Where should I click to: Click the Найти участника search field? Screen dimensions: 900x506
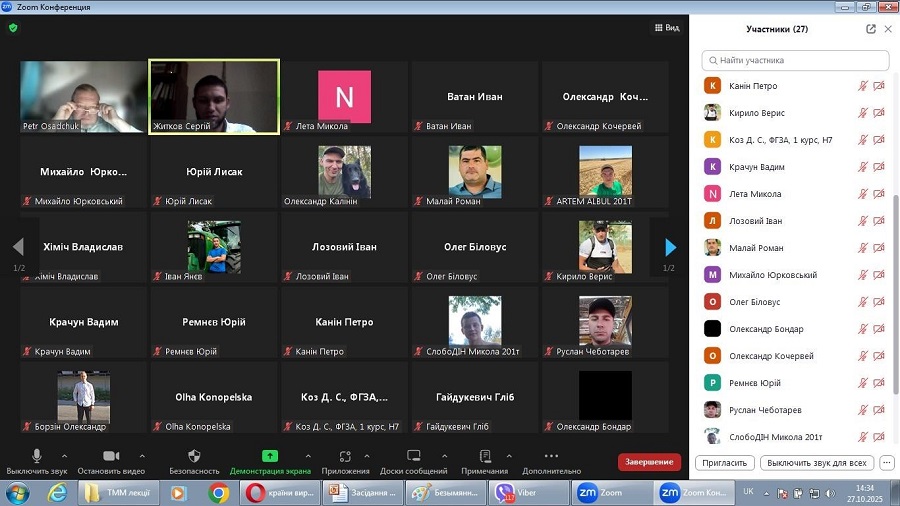click(x=796, y=60)
